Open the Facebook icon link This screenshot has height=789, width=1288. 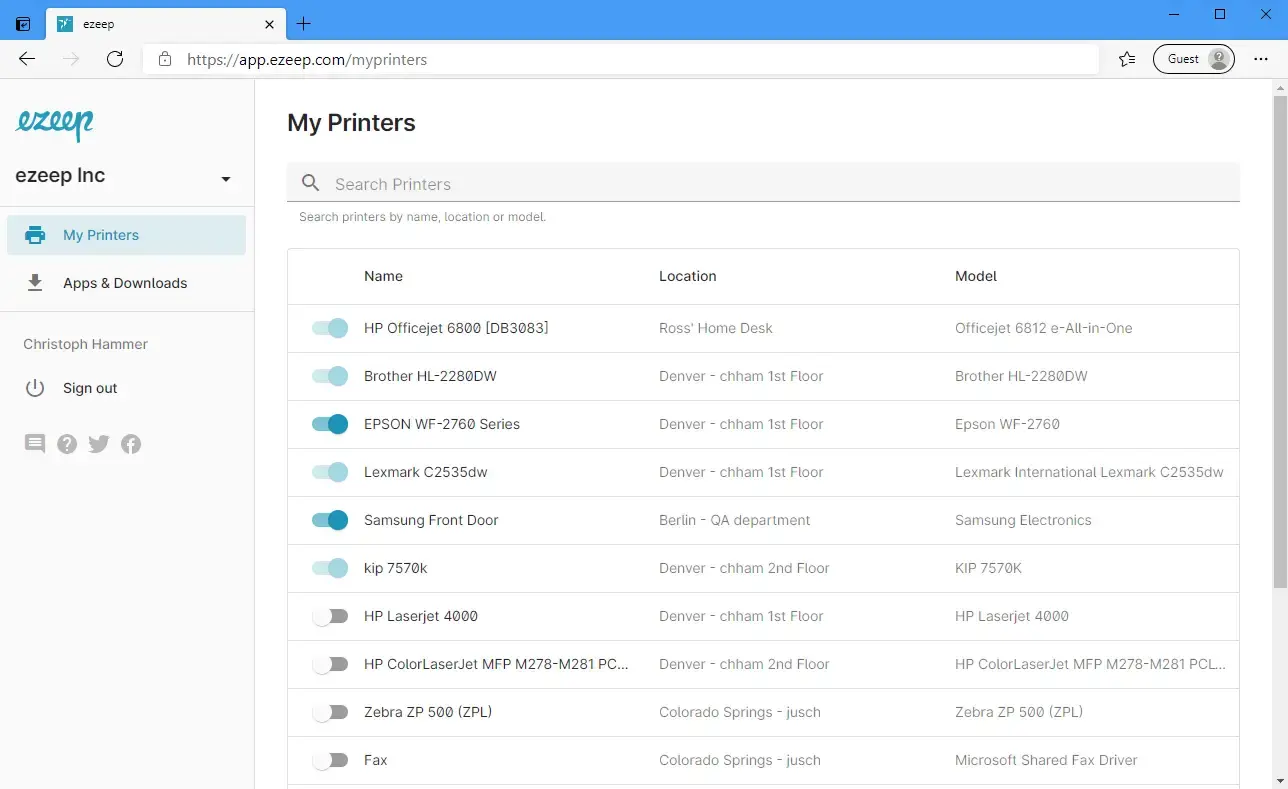point(131,444)
